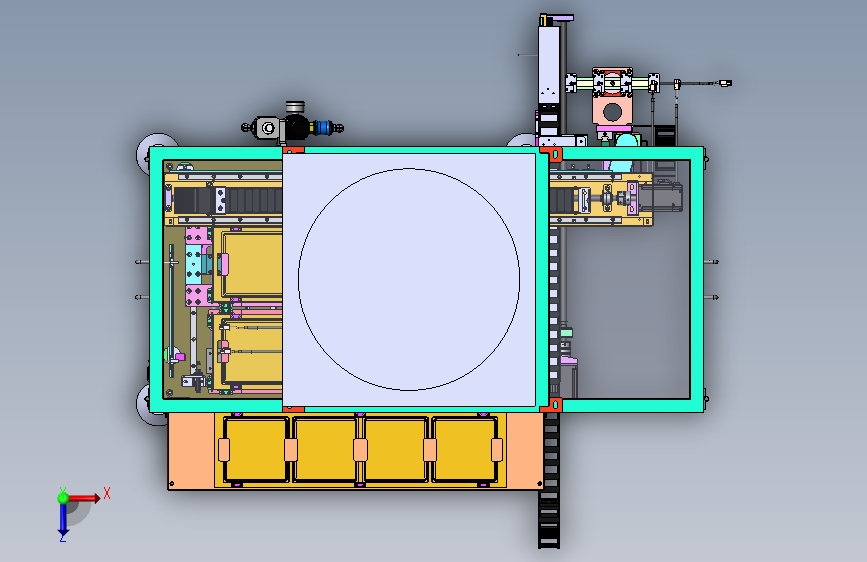The height and width of the screenshot is (562, 867).
Task: Select the teal frame's right vertical member
Action: coord(697,279)
